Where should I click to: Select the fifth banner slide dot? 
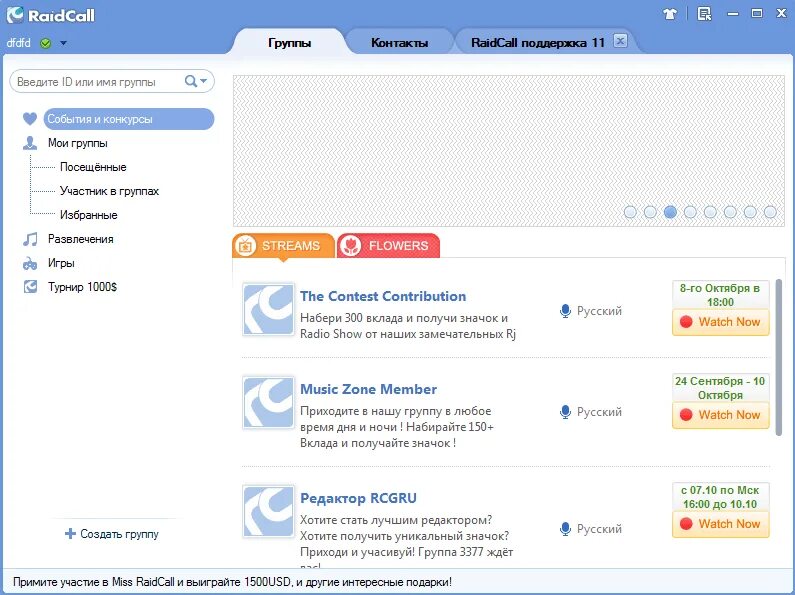(x=710, y=212)
